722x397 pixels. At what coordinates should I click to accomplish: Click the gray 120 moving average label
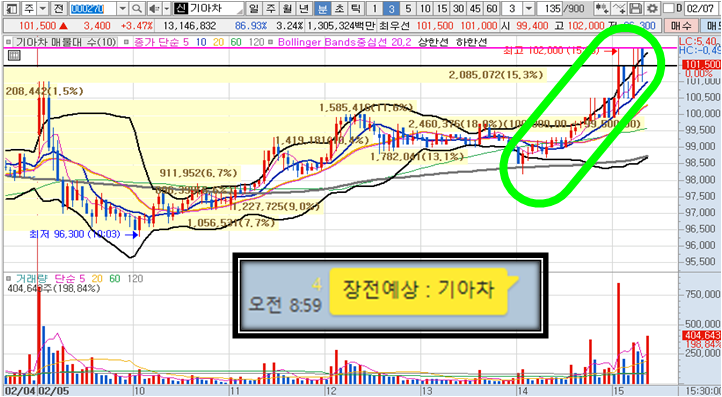point(256,42)
